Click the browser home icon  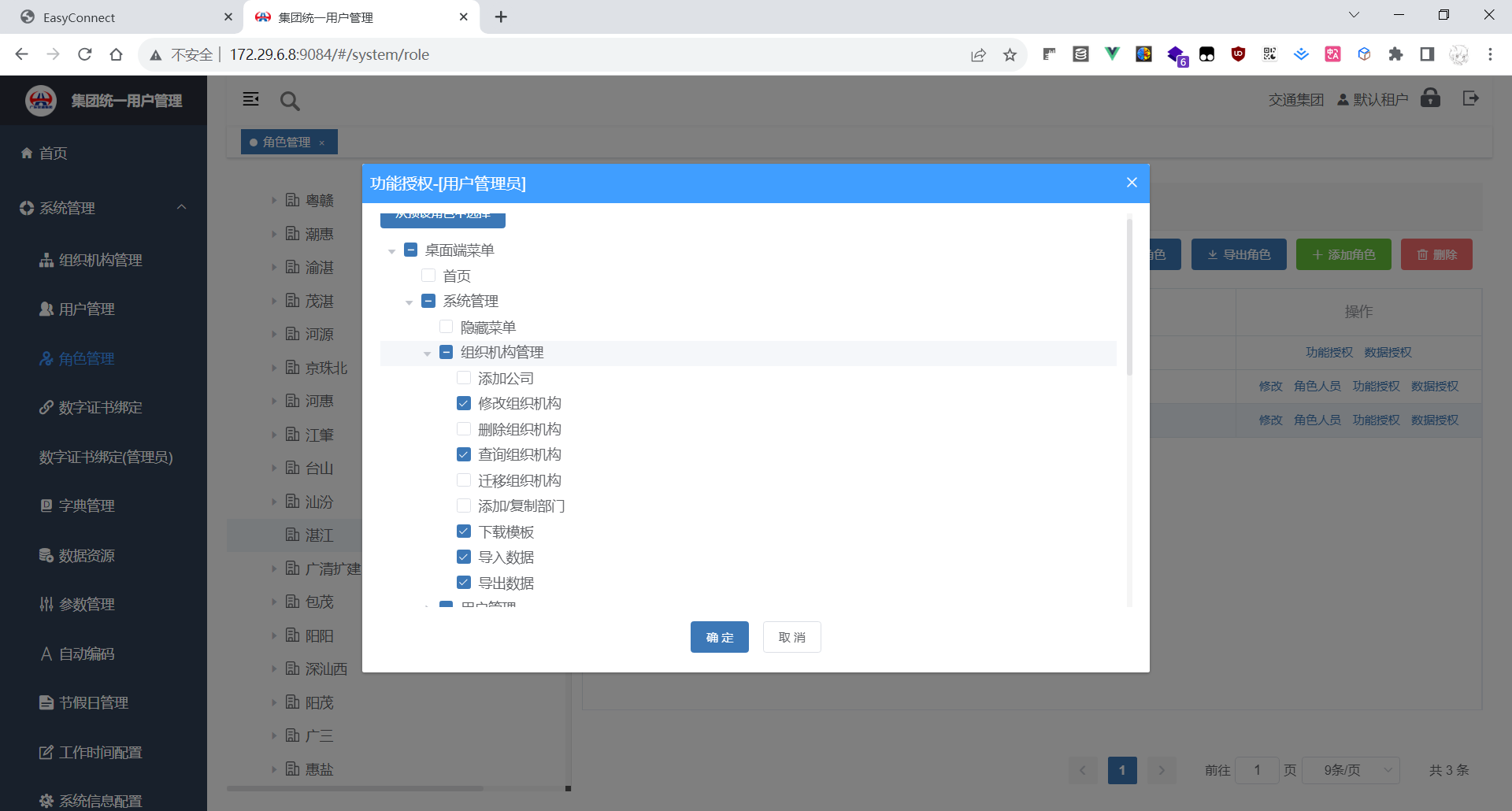point(117,54)
